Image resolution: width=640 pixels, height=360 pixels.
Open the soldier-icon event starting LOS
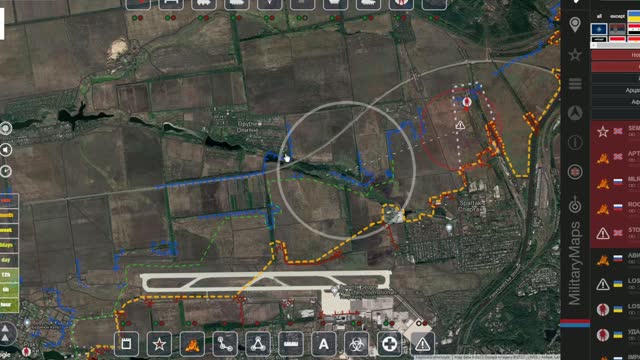(616, 309)
